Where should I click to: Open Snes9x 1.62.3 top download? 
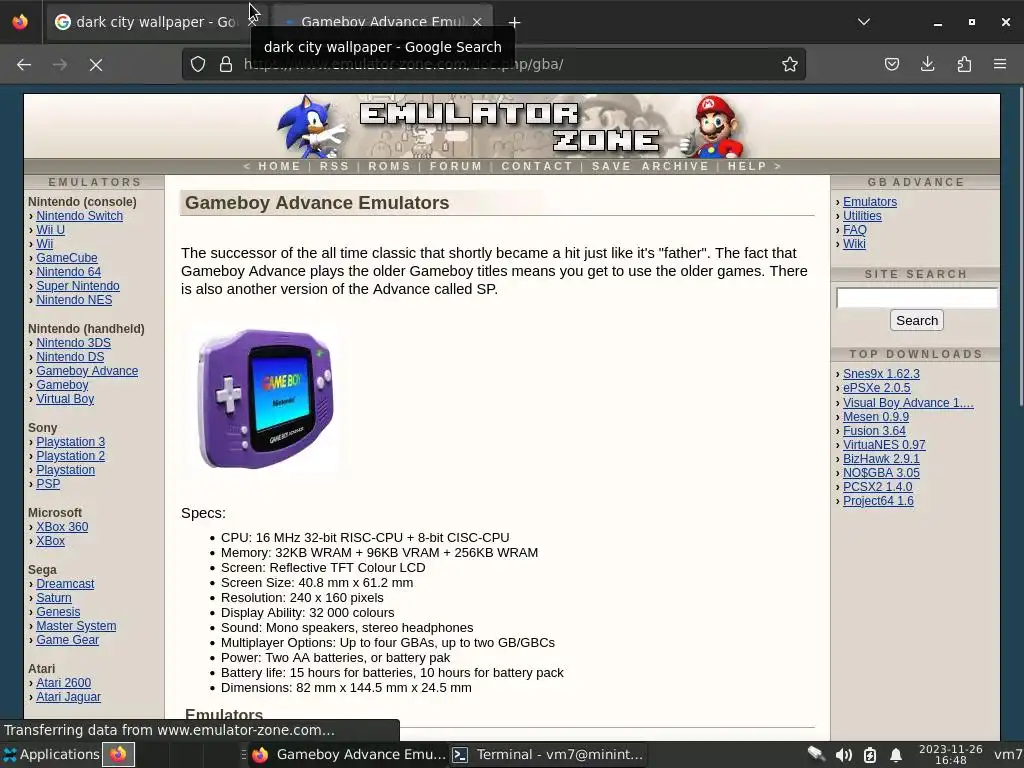tap(881, 374)
